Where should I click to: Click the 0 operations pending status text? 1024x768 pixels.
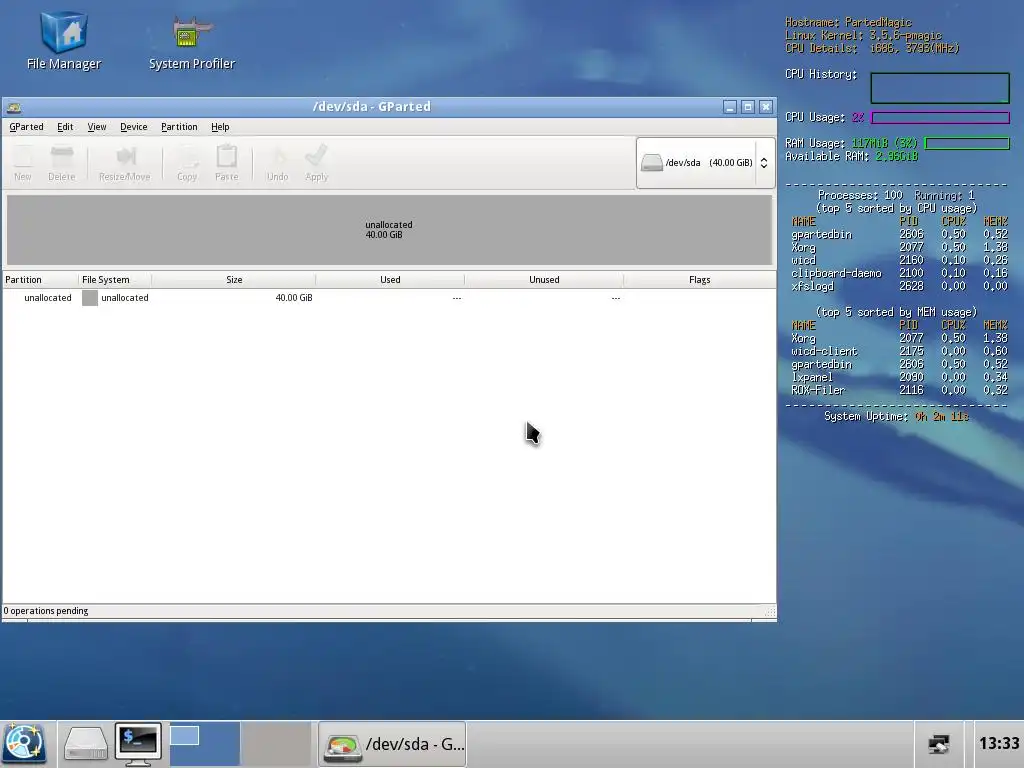point(46,611)
